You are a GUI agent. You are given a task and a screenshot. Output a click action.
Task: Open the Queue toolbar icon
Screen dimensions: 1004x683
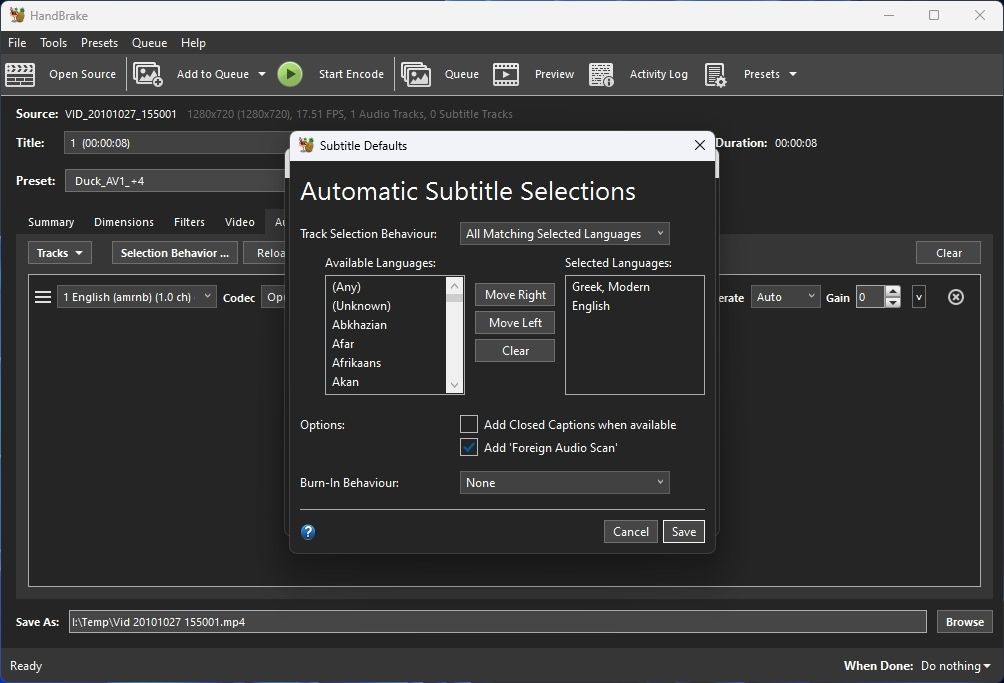[x=417, y=74]
